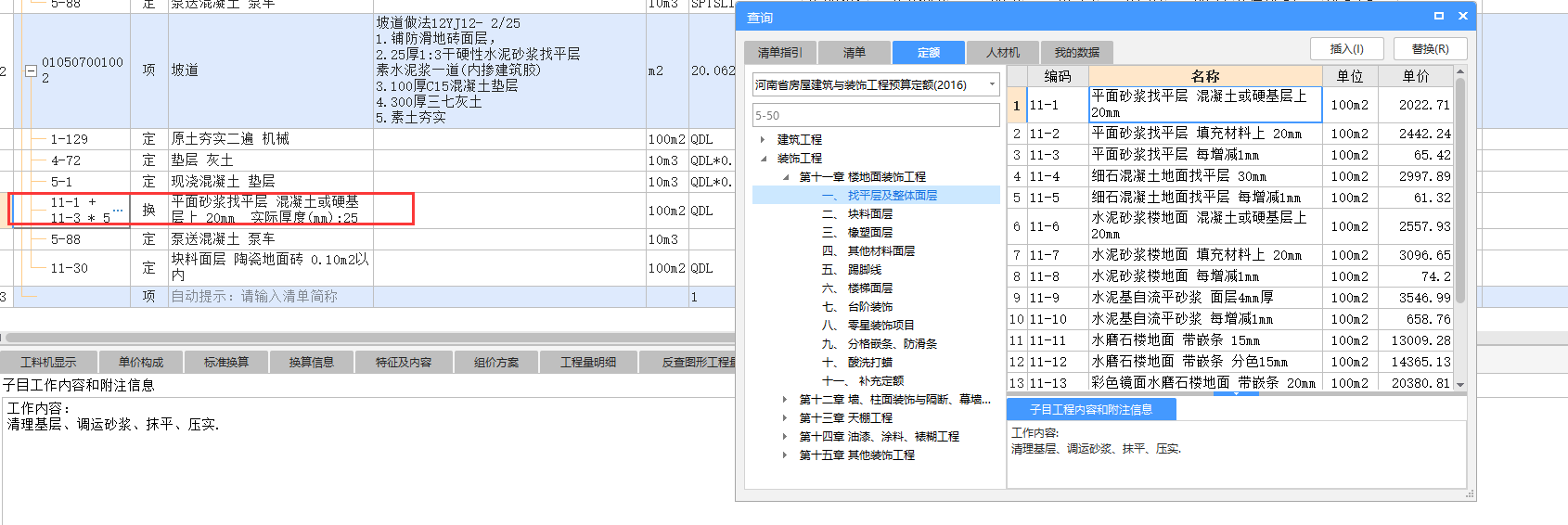Collapse 第十一章 楼地面装饰工程 node
The height and width of the screenshot is (525, 1568).
click(x=785, y=176)
